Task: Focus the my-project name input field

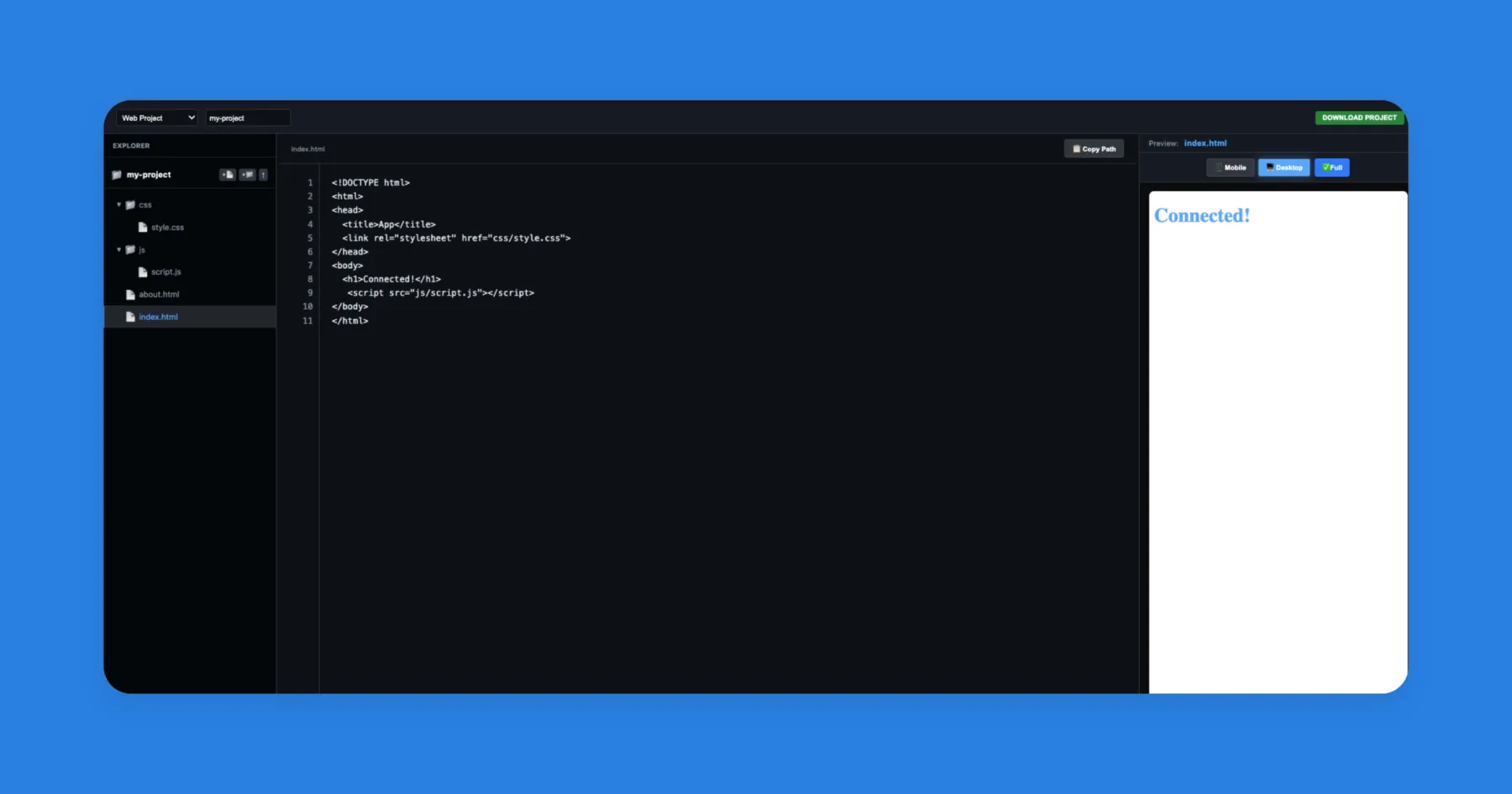Action: (248, 118)
